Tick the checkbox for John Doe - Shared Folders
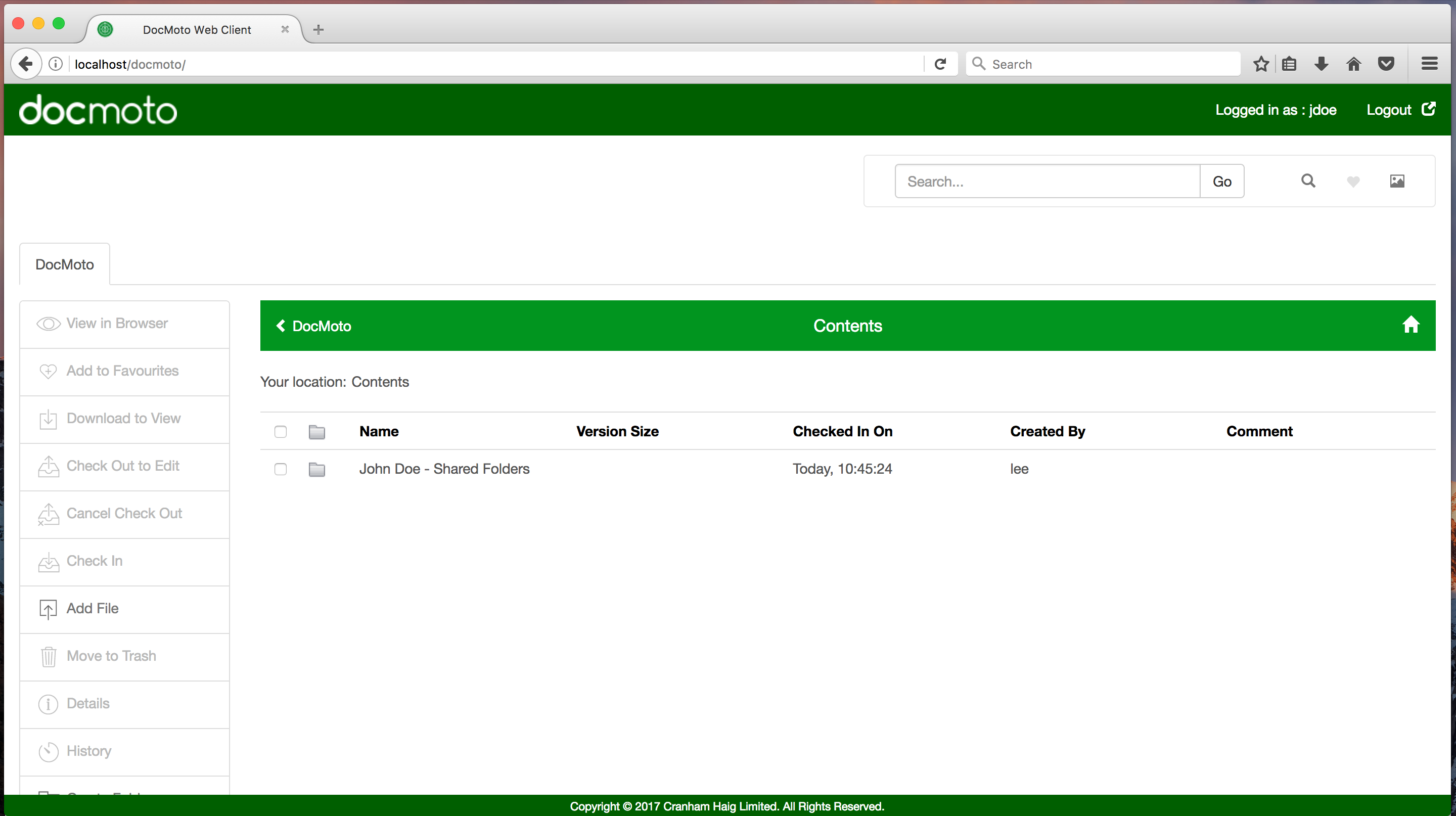 [x=281, y=469]
